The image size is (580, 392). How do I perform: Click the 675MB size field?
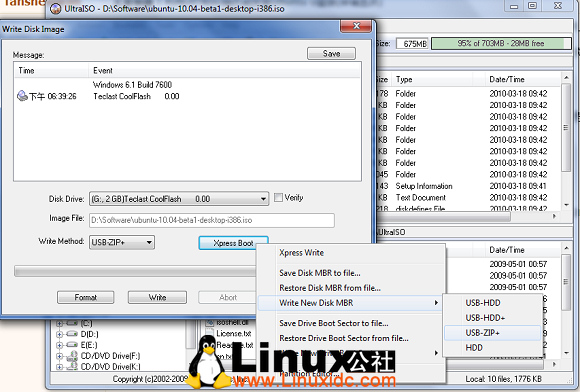pyautogui.click(x=412, y=44)
